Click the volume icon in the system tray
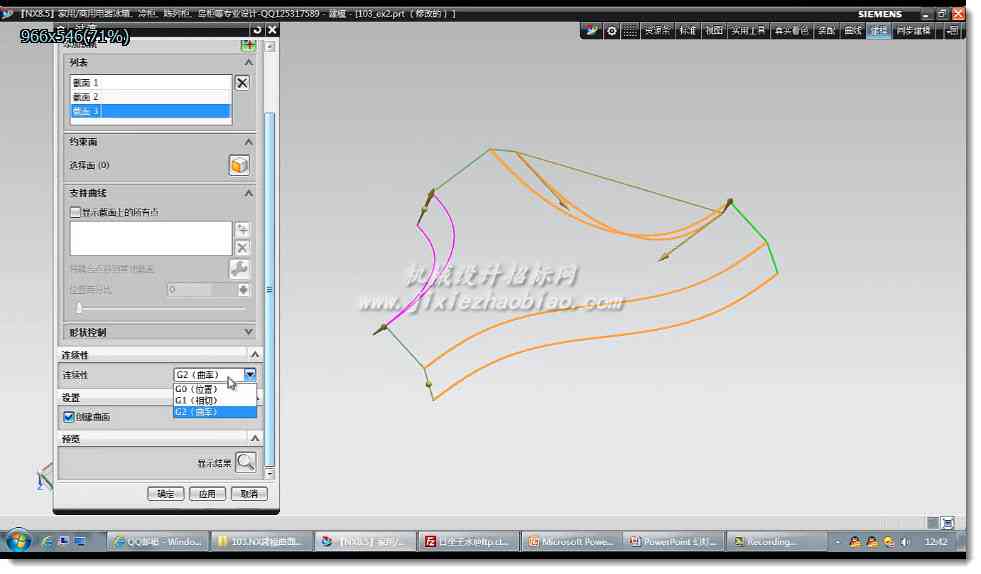Screen dimensions: 981x574 (x=905, y=541)
